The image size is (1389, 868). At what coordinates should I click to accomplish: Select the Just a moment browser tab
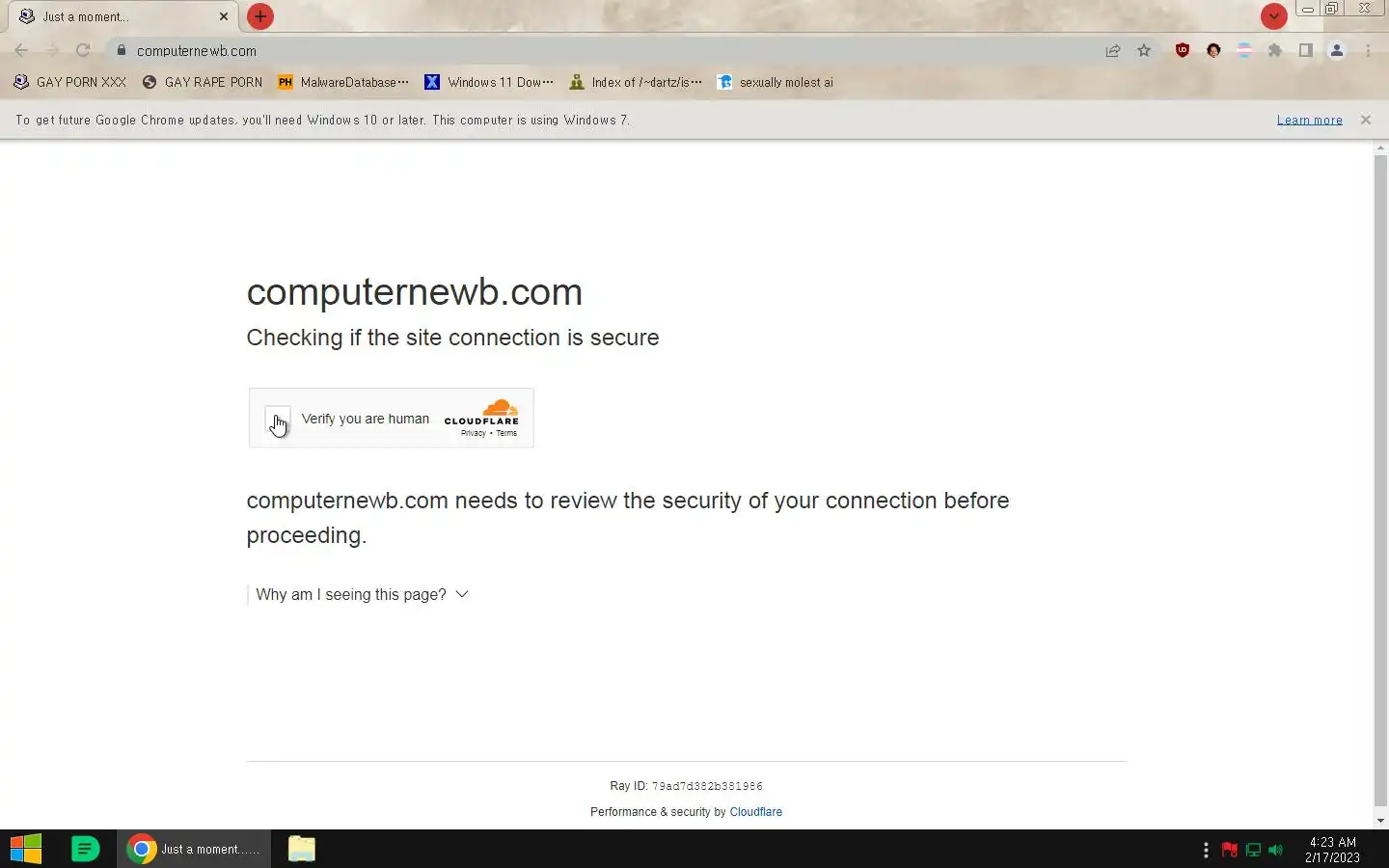pyautogui.click(x=121, y=16)
